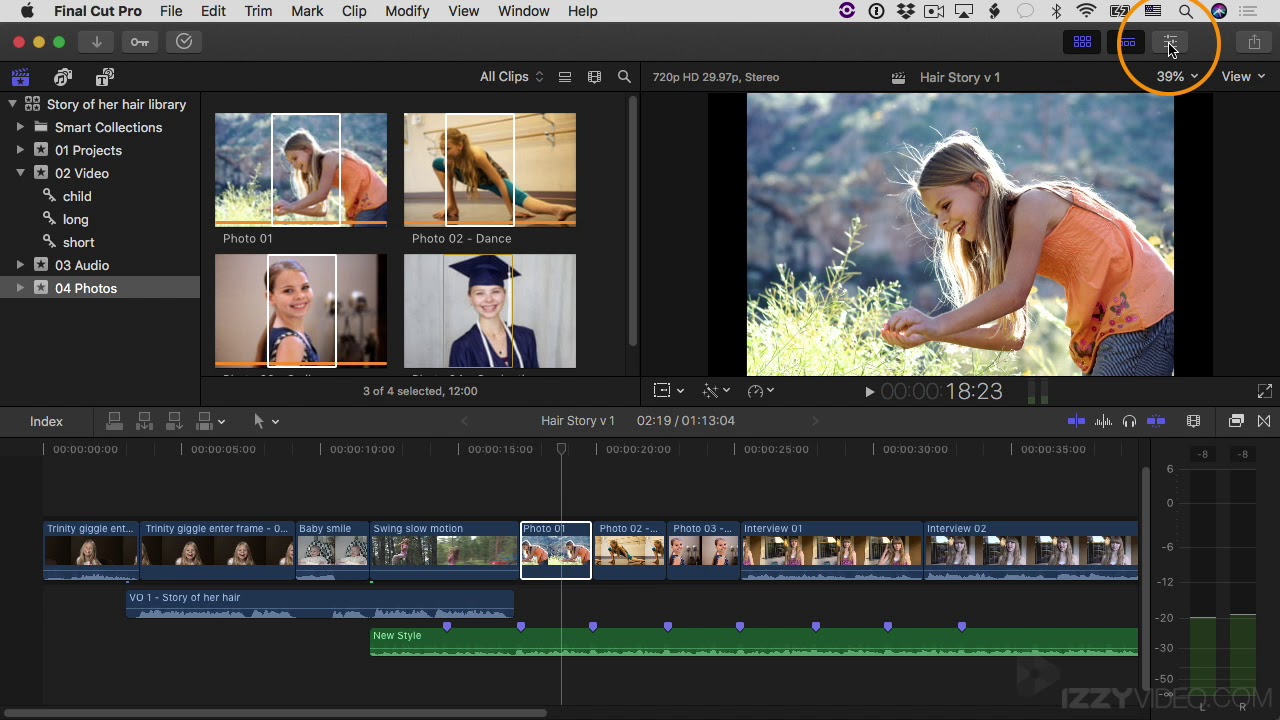Image resolution: width=1280 pixels, height=720 pixels.
Task: Show the Effects browser button
Action: (x=1236, y=421)
